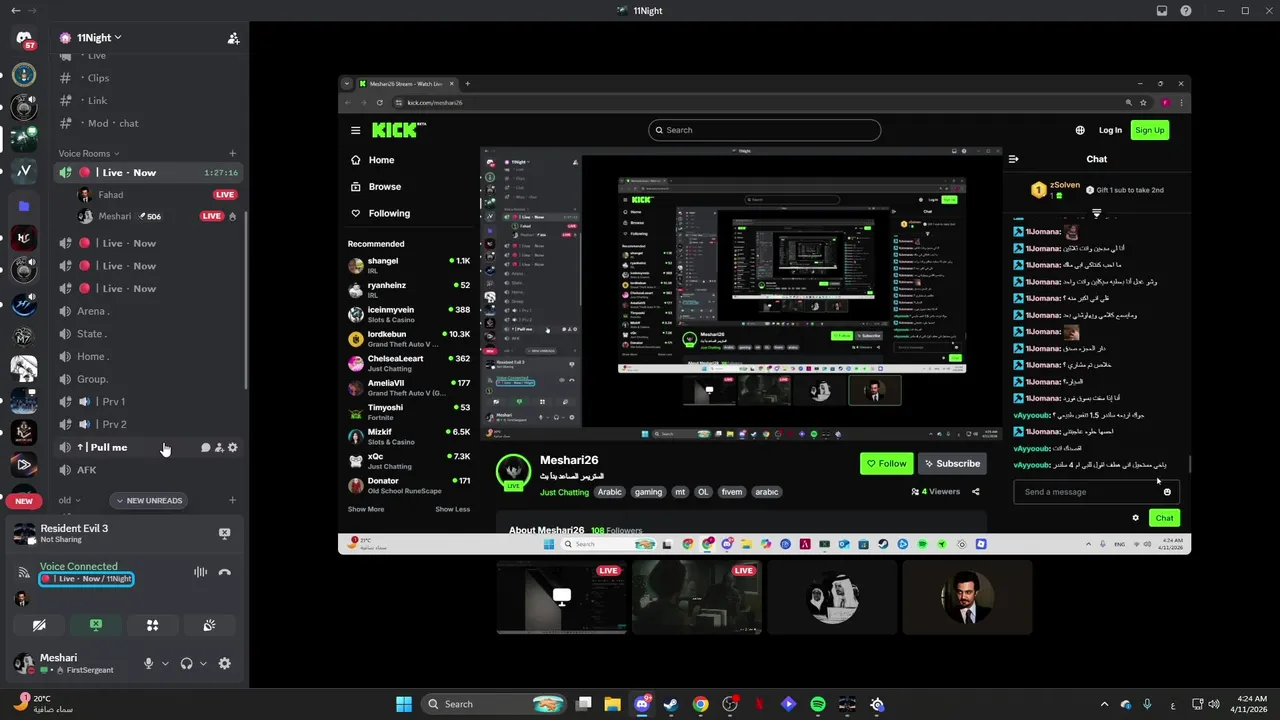Open Google Chrome from the taskbar
Viewport: 1280px width, 720px height.
(x=700, y=704)
